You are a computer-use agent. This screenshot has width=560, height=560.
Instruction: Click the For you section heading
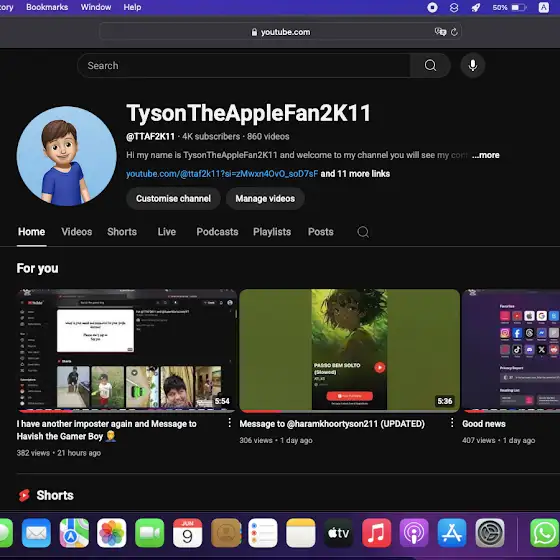click(x=37, y=268)
